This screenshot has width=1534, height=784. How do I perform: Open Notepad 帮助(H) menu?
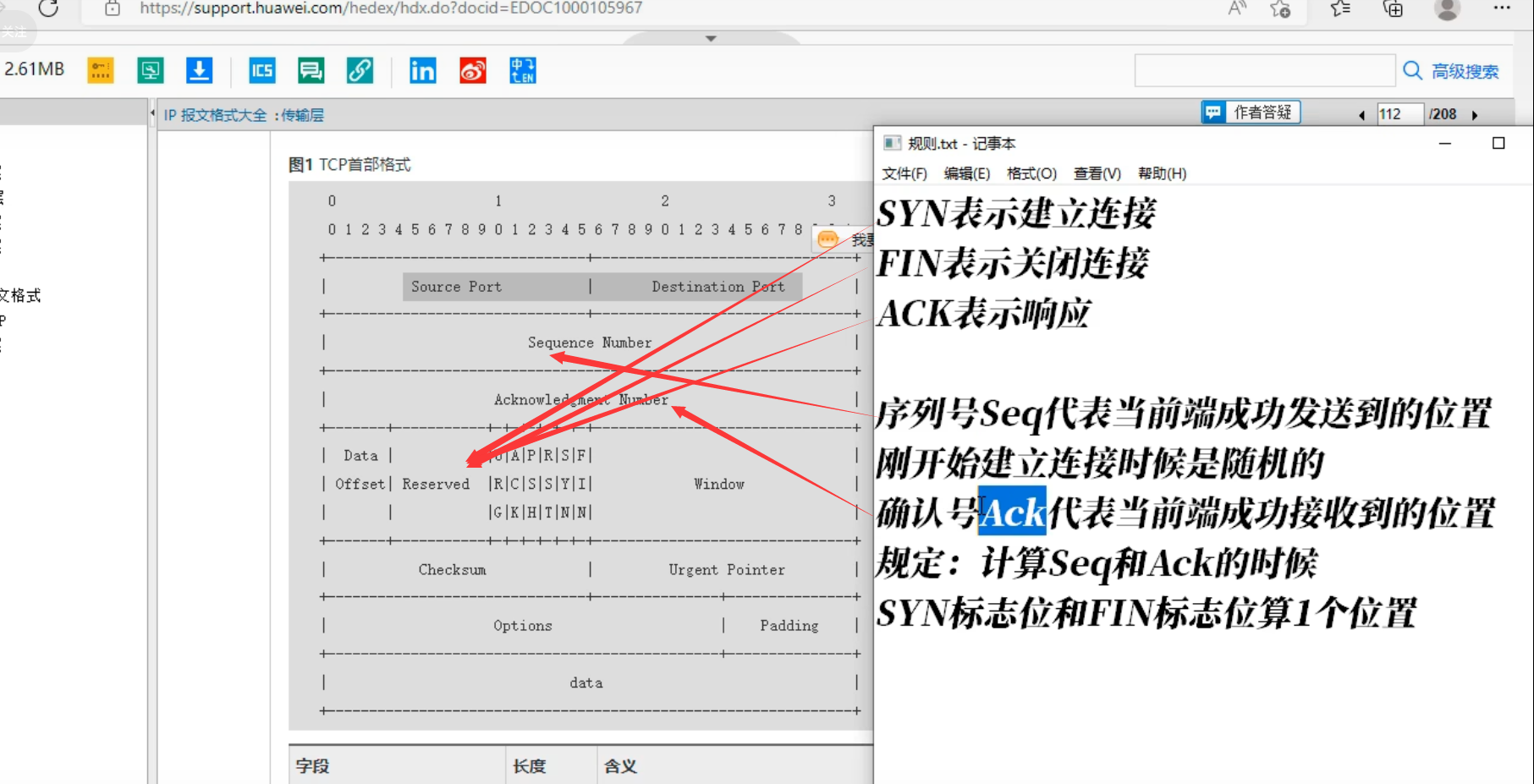click(1162, 173)
